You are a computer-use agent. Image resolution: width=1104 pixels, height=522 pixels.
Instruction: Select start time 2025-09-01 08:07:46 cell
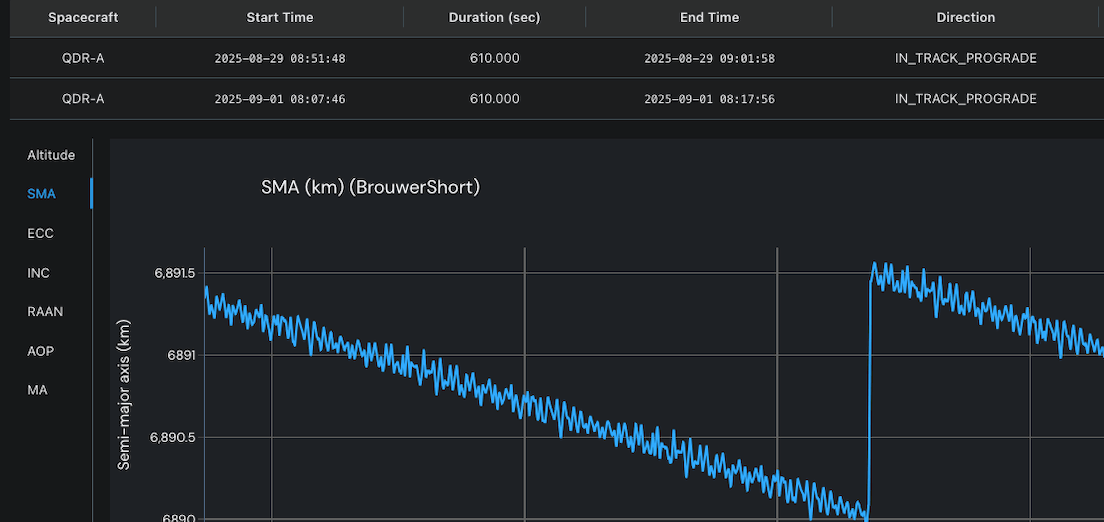pos(280,99)
